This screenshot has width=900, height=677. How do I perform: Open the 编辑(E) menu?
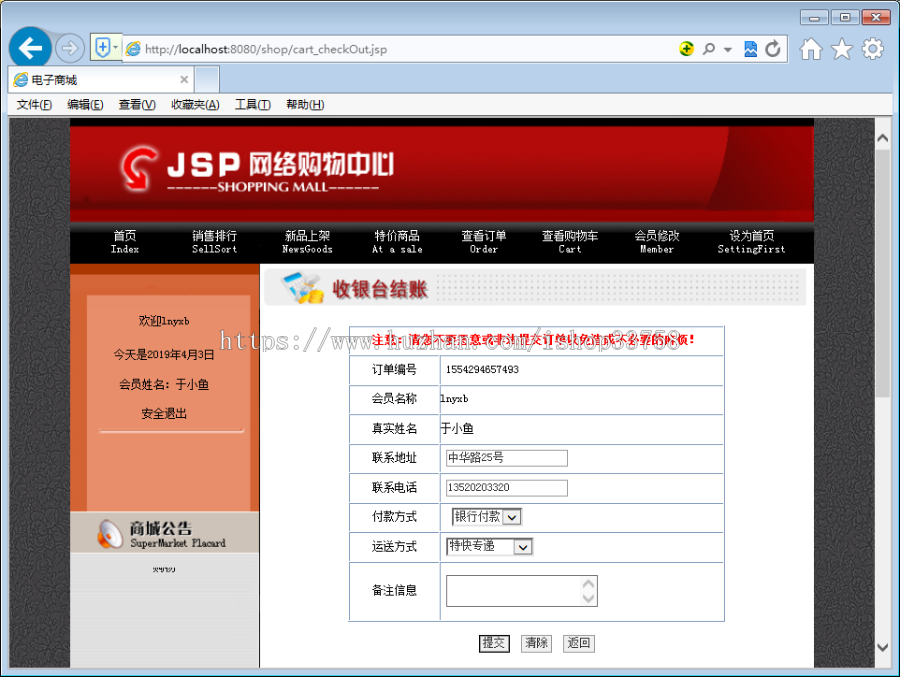click(85, 105)
